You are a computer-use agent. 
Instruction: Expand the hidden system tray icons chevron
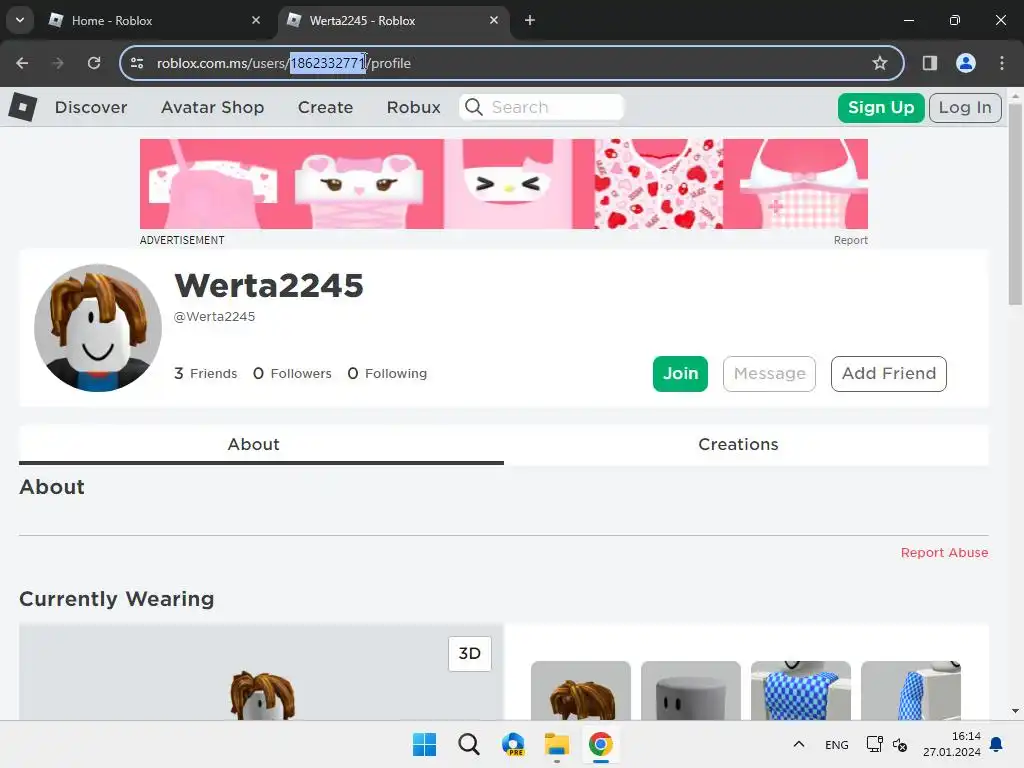point(798,744)
